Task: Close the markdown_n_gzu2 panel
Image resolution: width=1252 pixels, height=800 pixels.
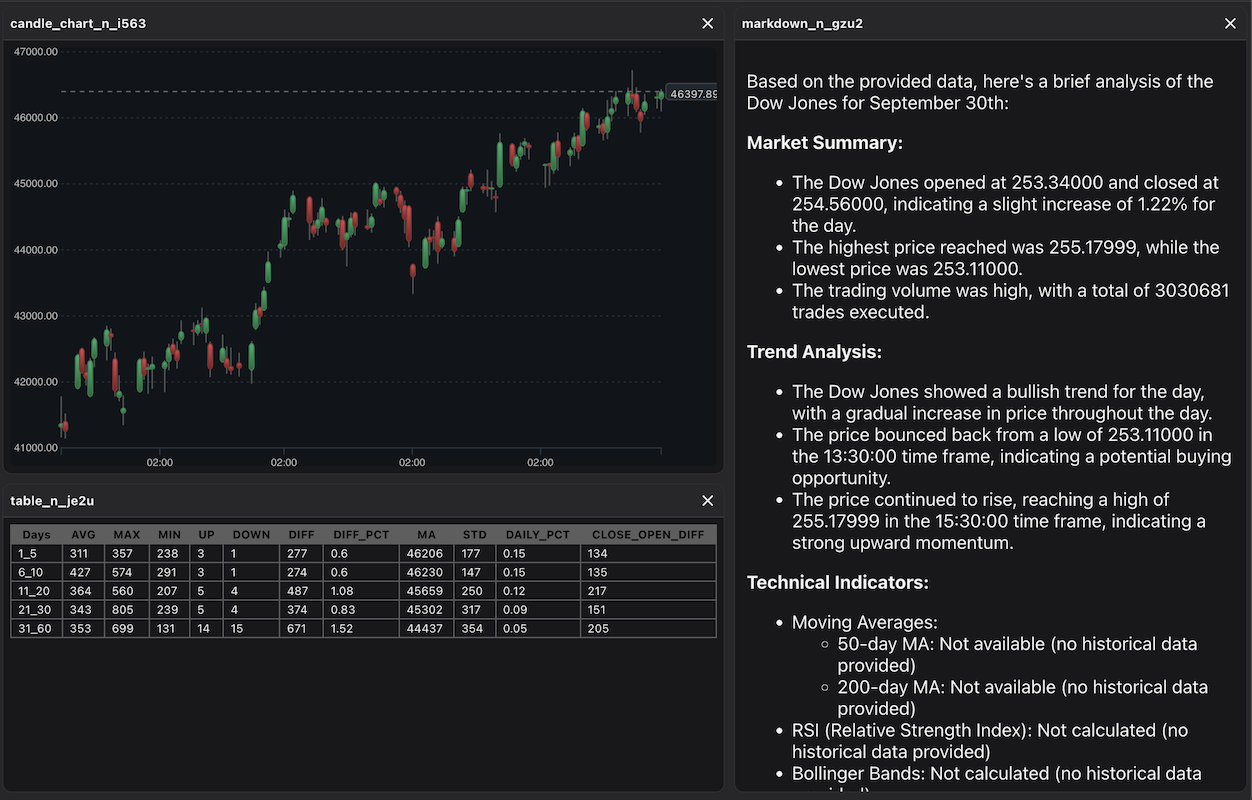Action: coord(1230,23)
